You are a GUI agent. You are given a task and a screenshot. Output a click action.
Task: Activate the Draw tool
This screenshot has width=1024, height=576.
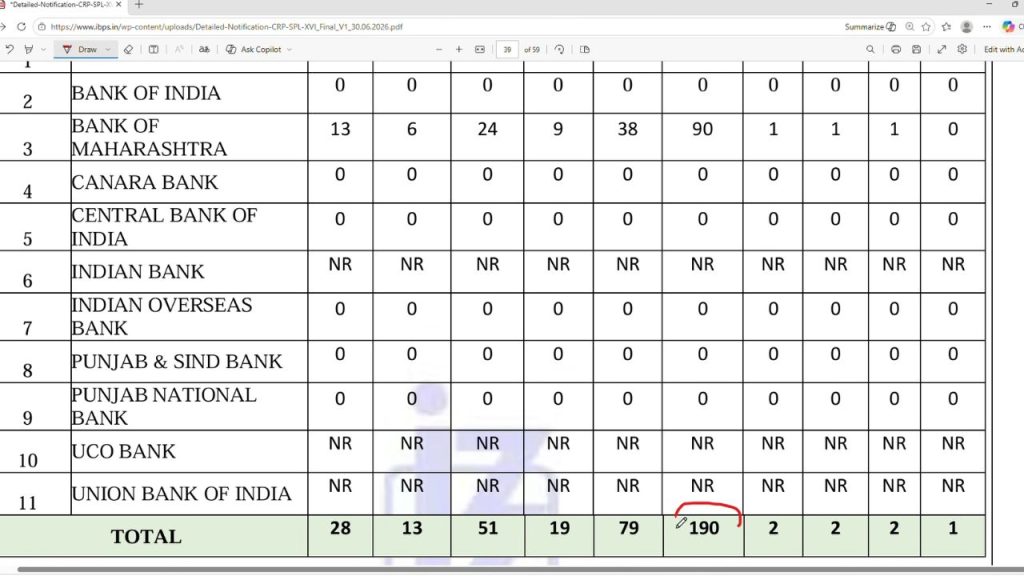(x=80, y=50)
